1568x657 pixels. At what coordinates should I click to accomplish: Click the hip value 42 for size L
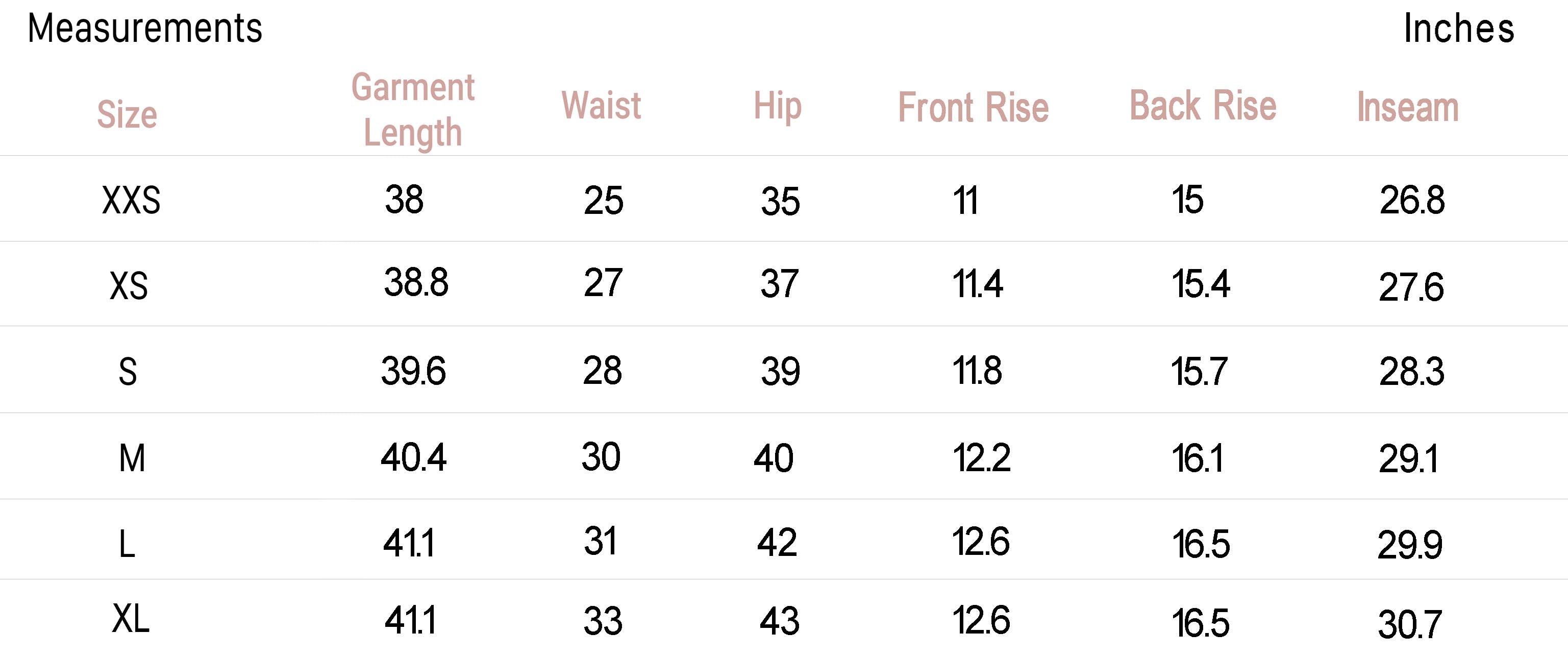click(x=777, y=542)
